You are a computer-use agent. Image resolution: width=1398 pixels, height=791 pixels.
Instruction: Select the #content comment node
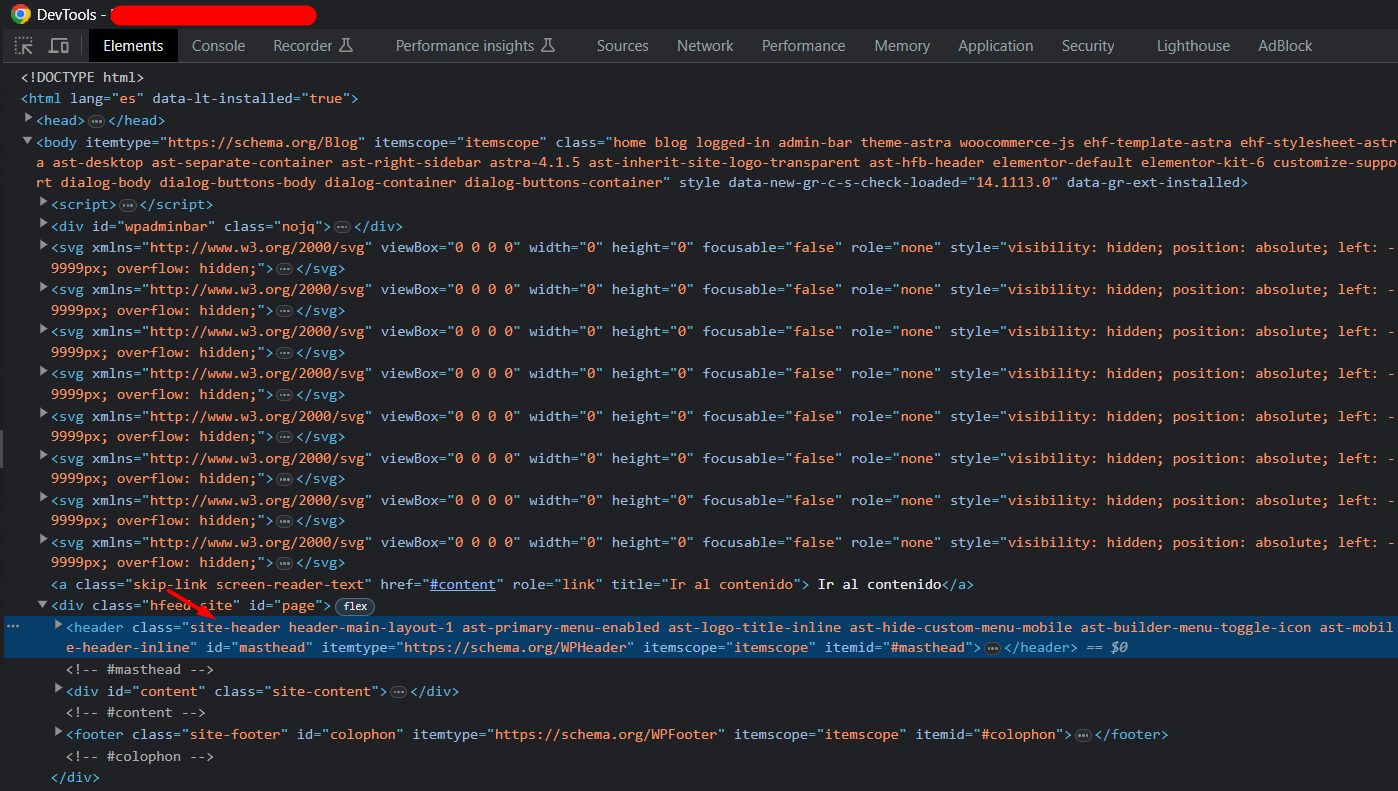click(x=136, y=713)
